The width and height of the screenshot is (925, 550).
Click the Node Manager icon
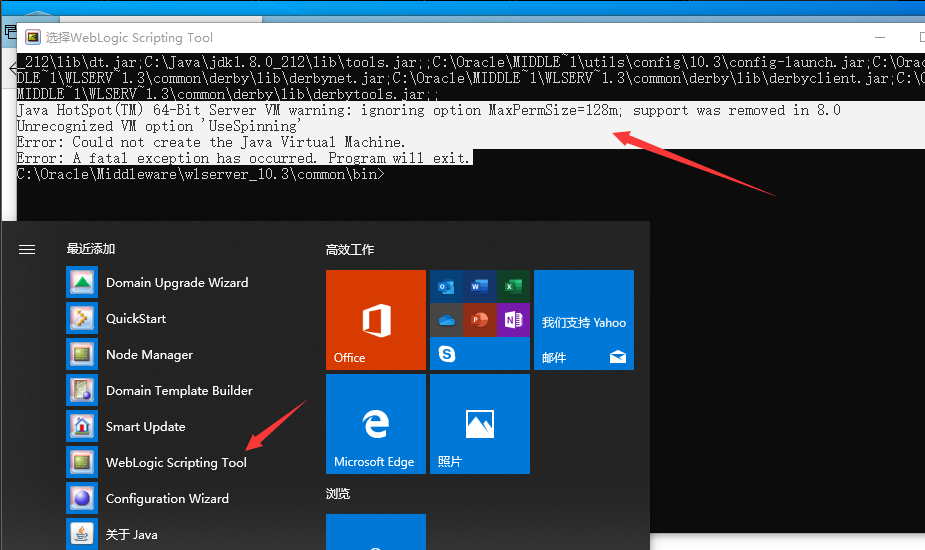pos(82,354)
